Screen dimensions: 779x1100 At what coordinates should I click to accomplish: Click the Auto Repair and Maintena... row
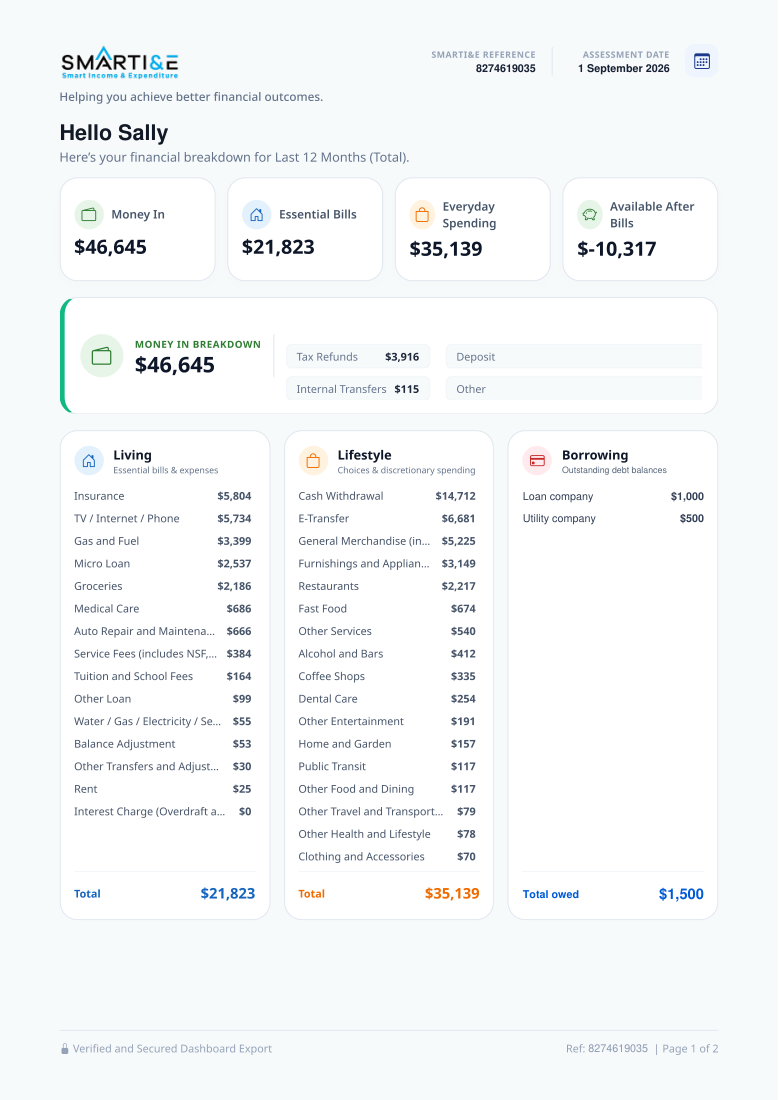pyautogui.click(x=163, y=631)
